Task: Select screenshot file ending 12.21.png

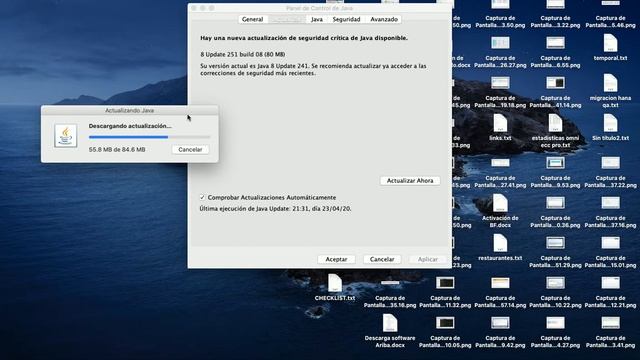Action: tap(610, 283)
